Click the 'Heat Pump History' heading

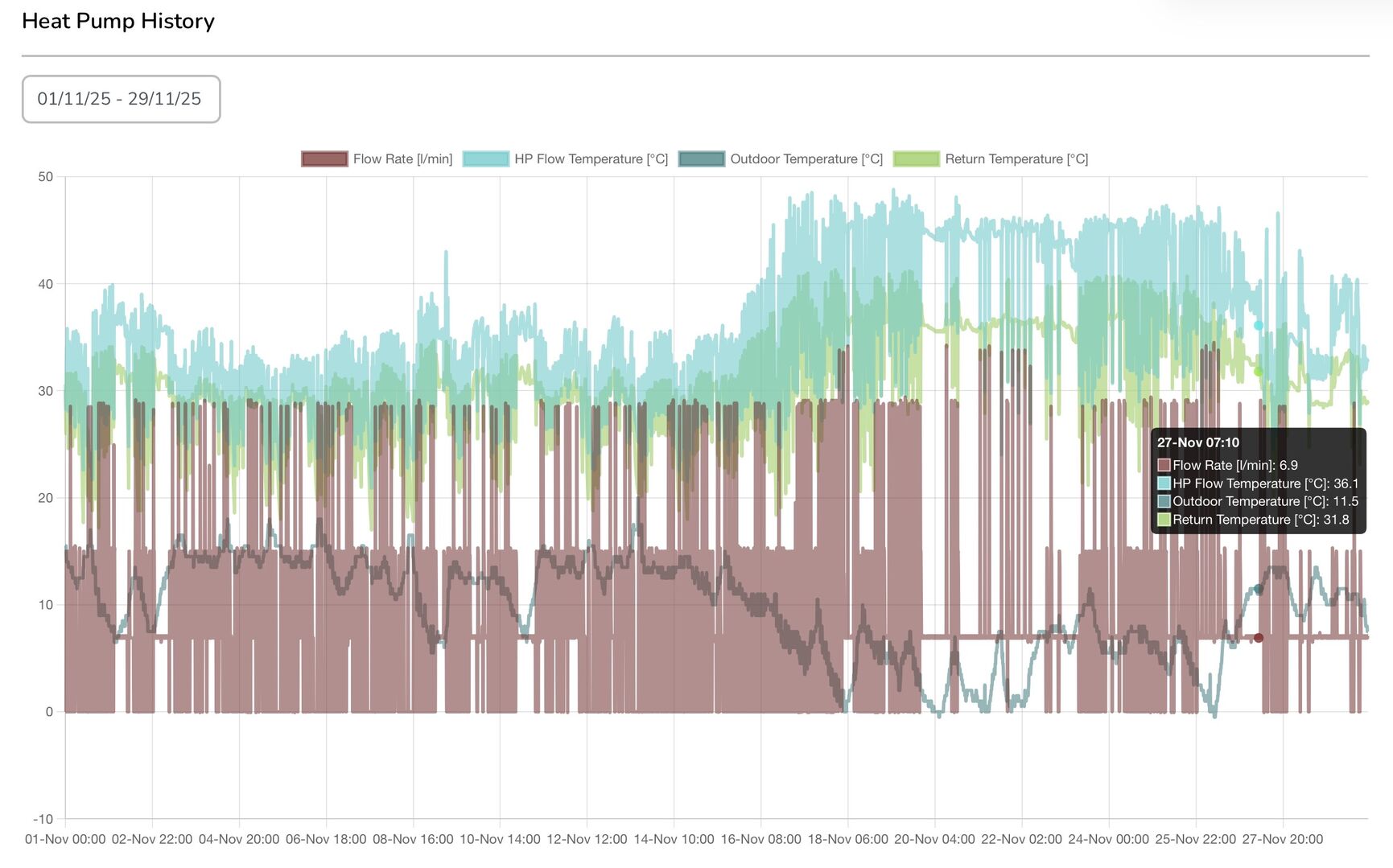coord(118,21)
